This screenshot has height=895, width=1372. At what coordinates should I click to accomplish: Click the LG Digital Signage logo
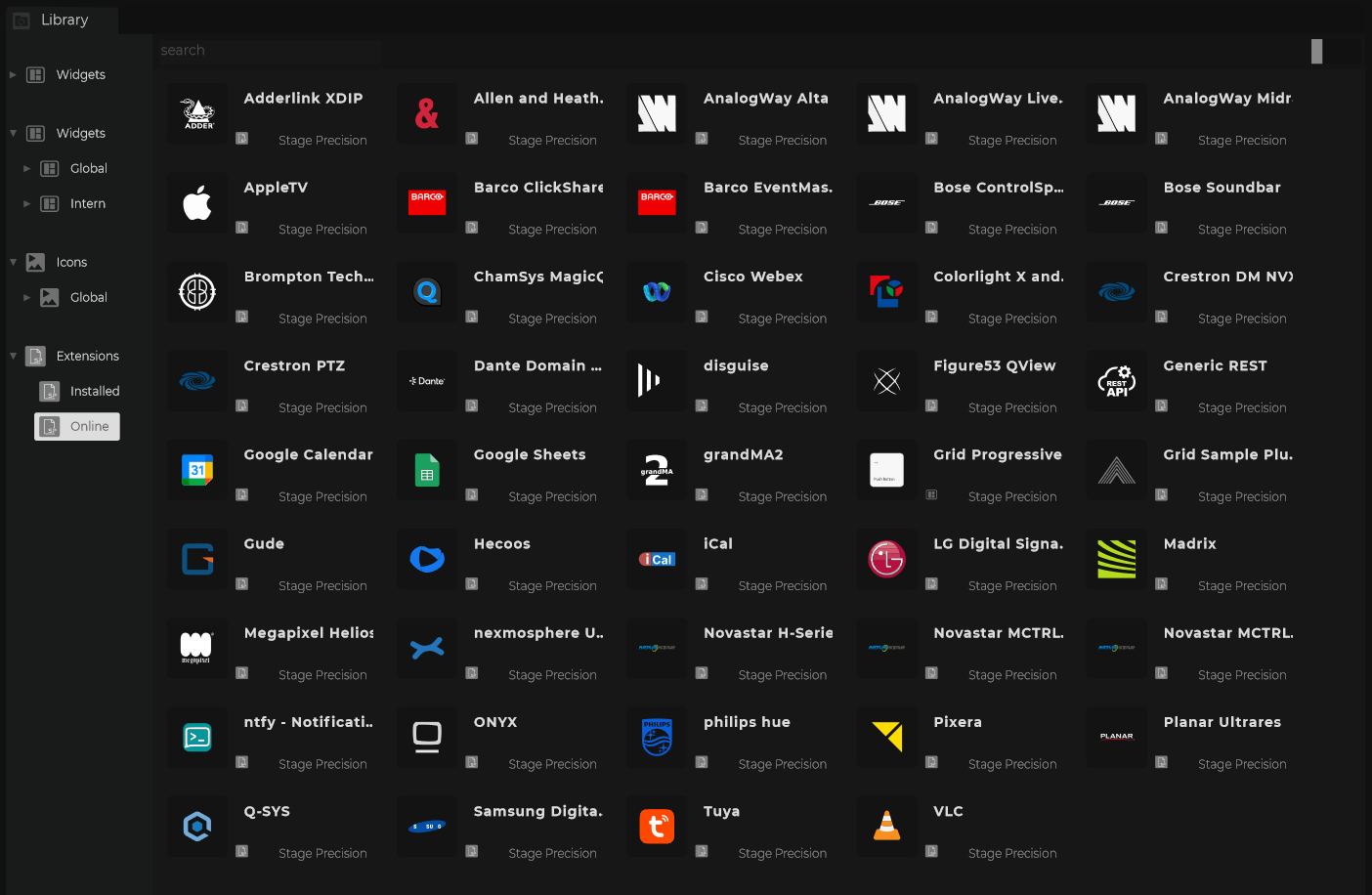pyautogui.click(x=886, y=560)
